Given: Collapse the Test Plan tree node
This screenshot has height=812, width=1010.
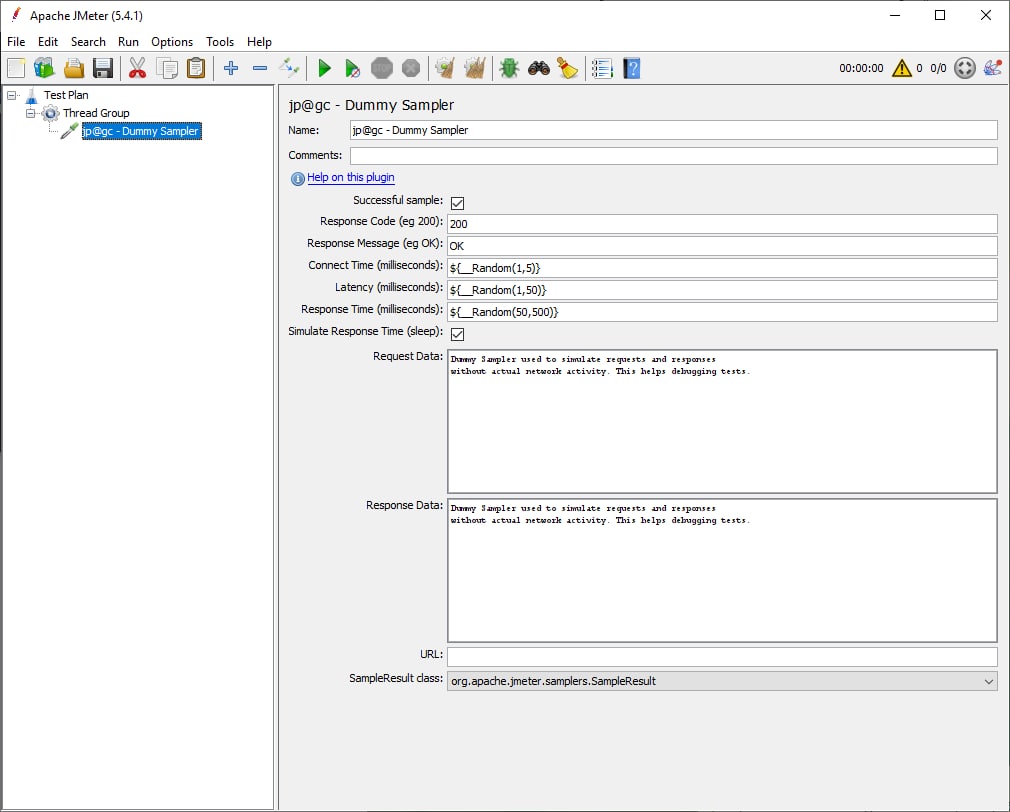Looking at the screenshot, I should click(12, 95).
